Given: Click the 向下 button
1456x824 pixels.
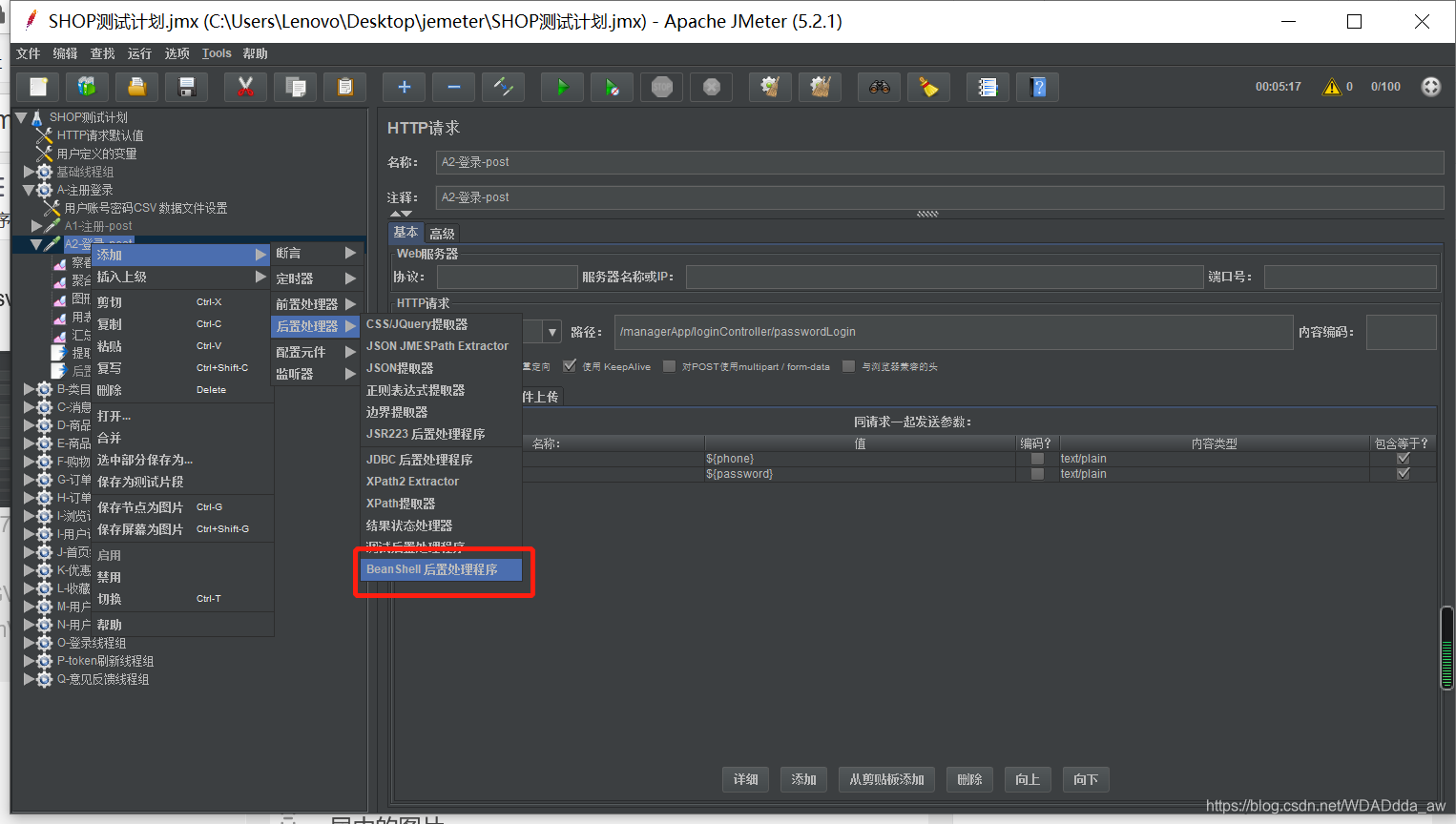Looking at the screenshot, I should tap(1086, 779).
